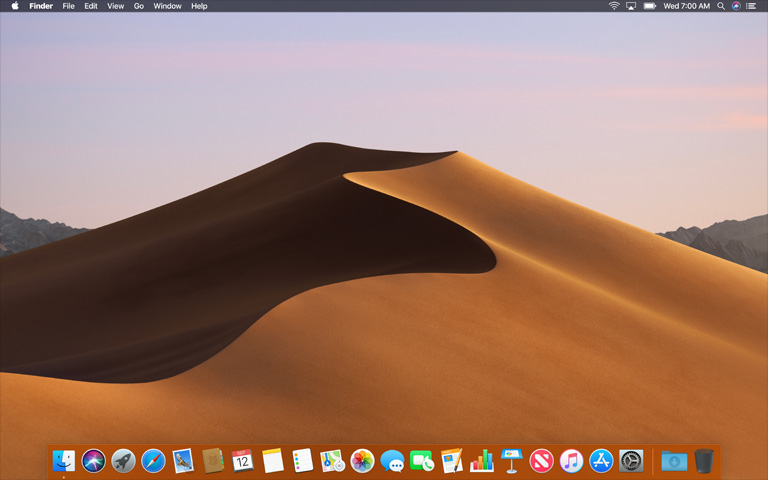
Task: Open Contacts book in Dock
Action: pos(213,461)
